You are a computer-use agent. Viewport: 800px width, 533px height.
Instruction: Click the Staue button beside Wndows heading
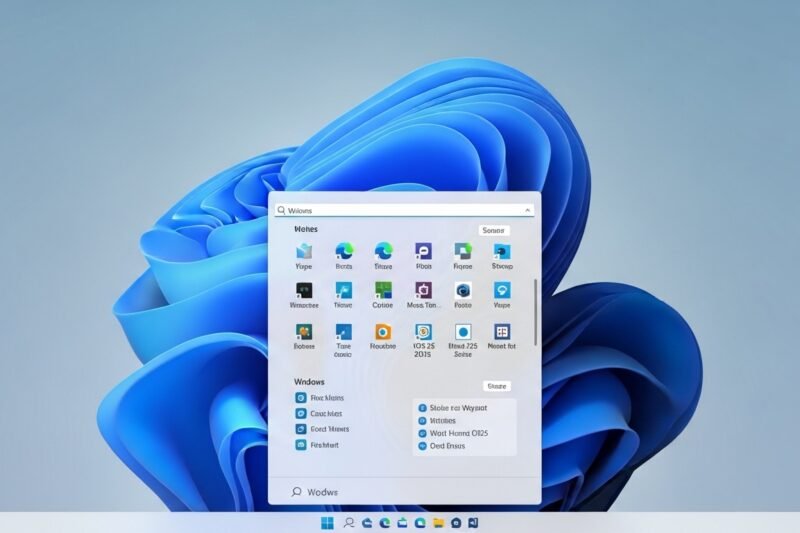[x=496, y=385]
